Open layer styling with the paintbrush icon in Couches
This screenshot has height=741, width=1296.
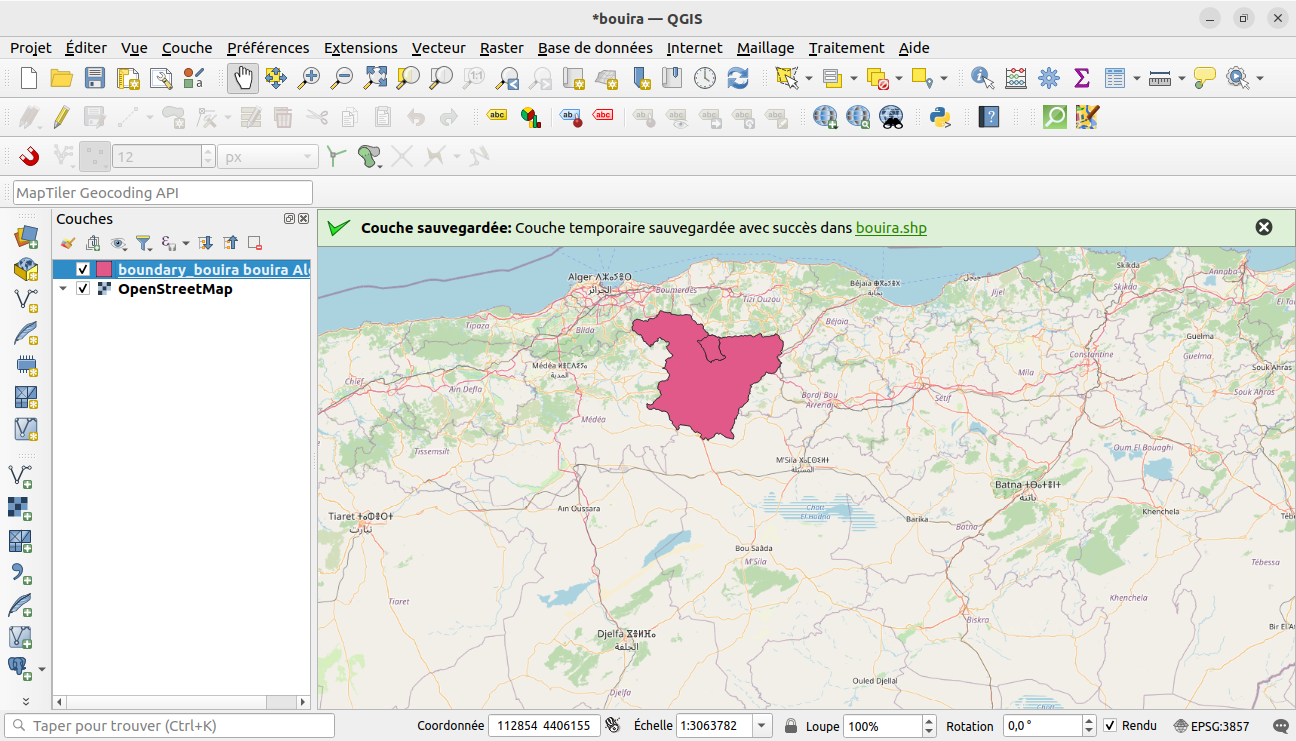click(x=68, y=243)
